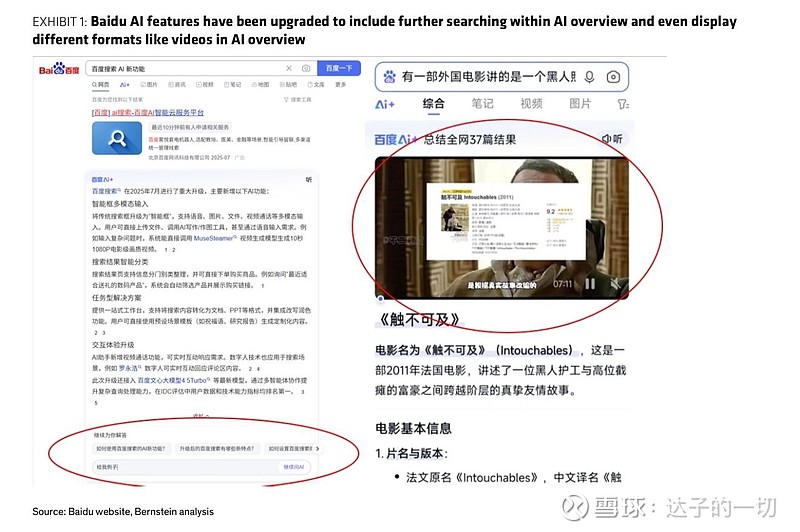Click the 继续问AI button
Screen dimensions: 800x532
(x=294, y=467)
